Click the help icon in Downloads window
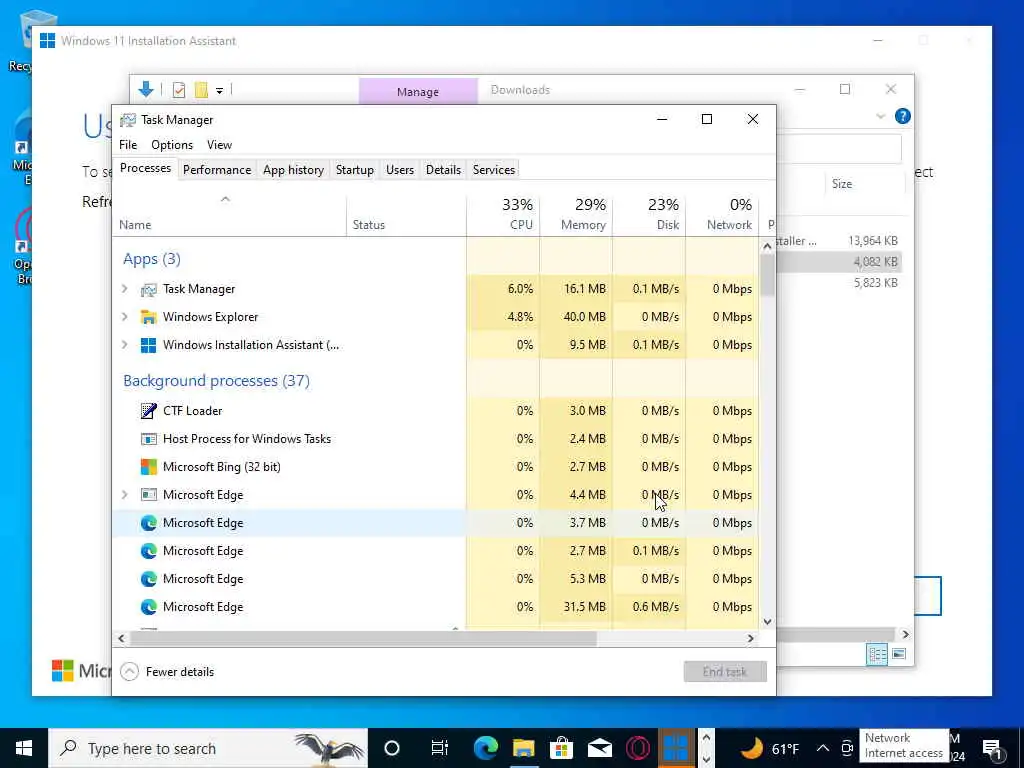Viewport: 1024px width, 768px height. coord(903,116)
